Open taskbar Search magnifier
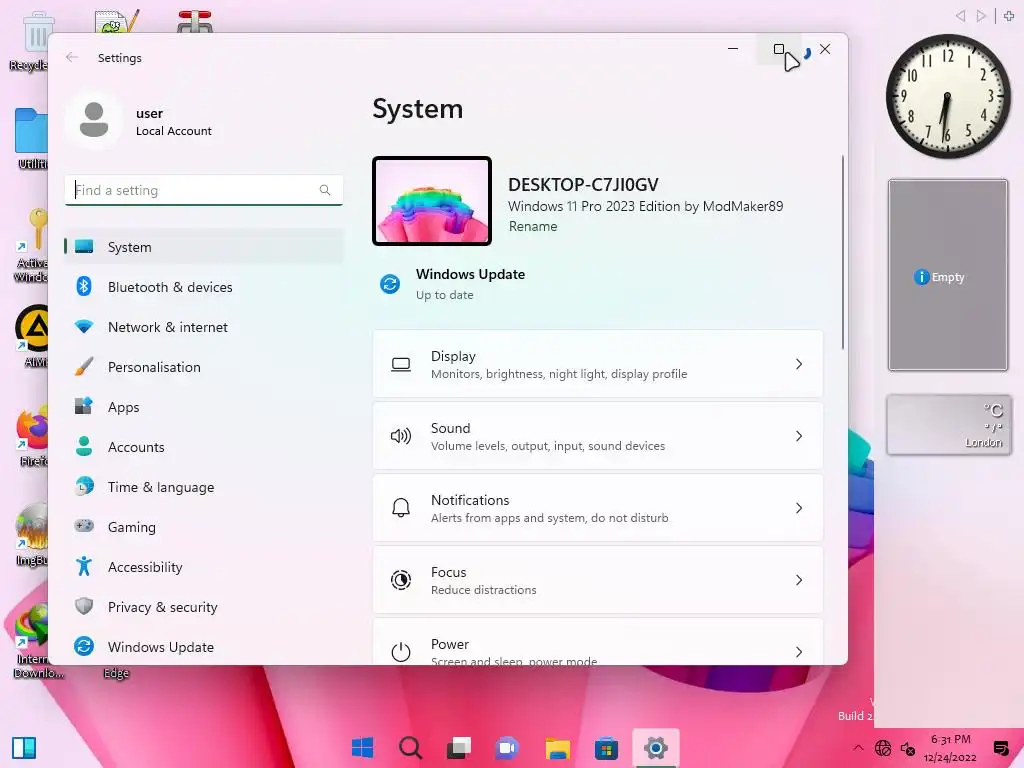1024x768 pixels. pyautogui.click(x=411, y=748)
